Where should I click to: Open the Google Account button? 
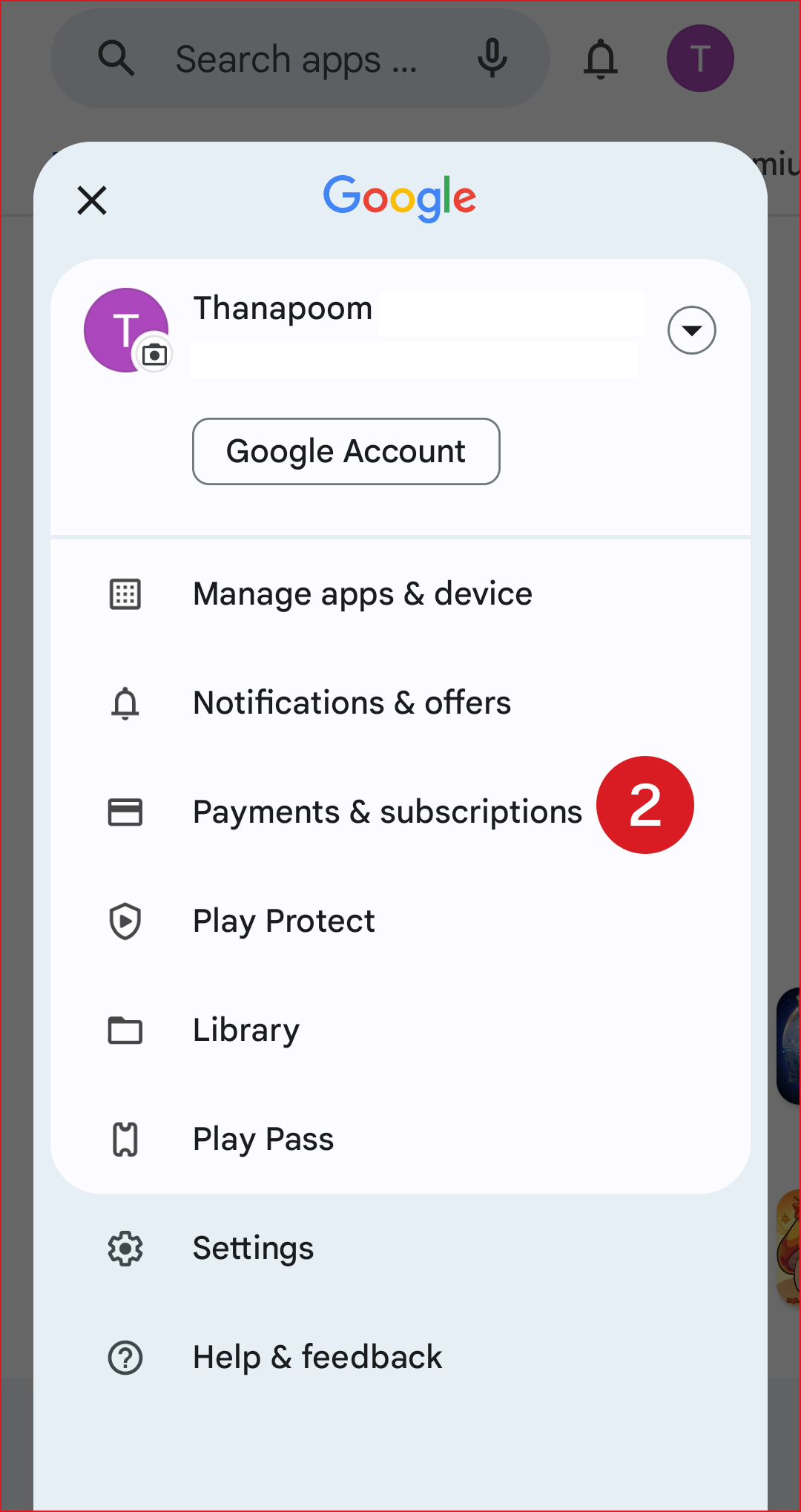click(x=346, y=451)
